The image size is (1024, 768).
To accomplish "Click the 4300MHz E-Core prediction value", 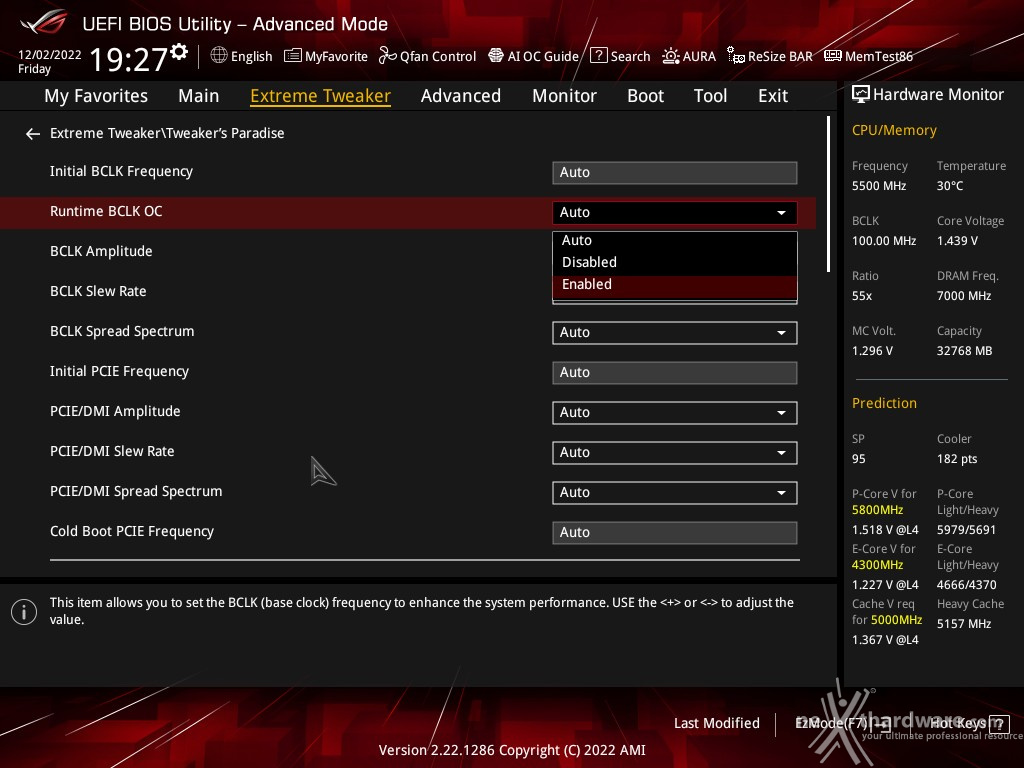I will click(x=877, y=565).
